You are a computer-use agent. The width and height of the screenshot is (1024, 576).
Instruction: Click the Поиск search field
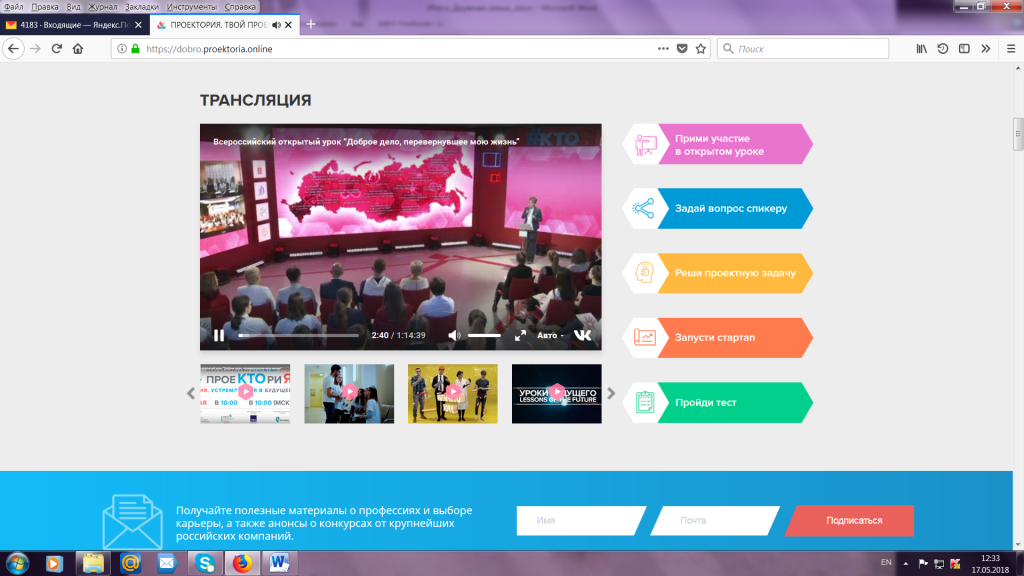(x=803, y=49)
